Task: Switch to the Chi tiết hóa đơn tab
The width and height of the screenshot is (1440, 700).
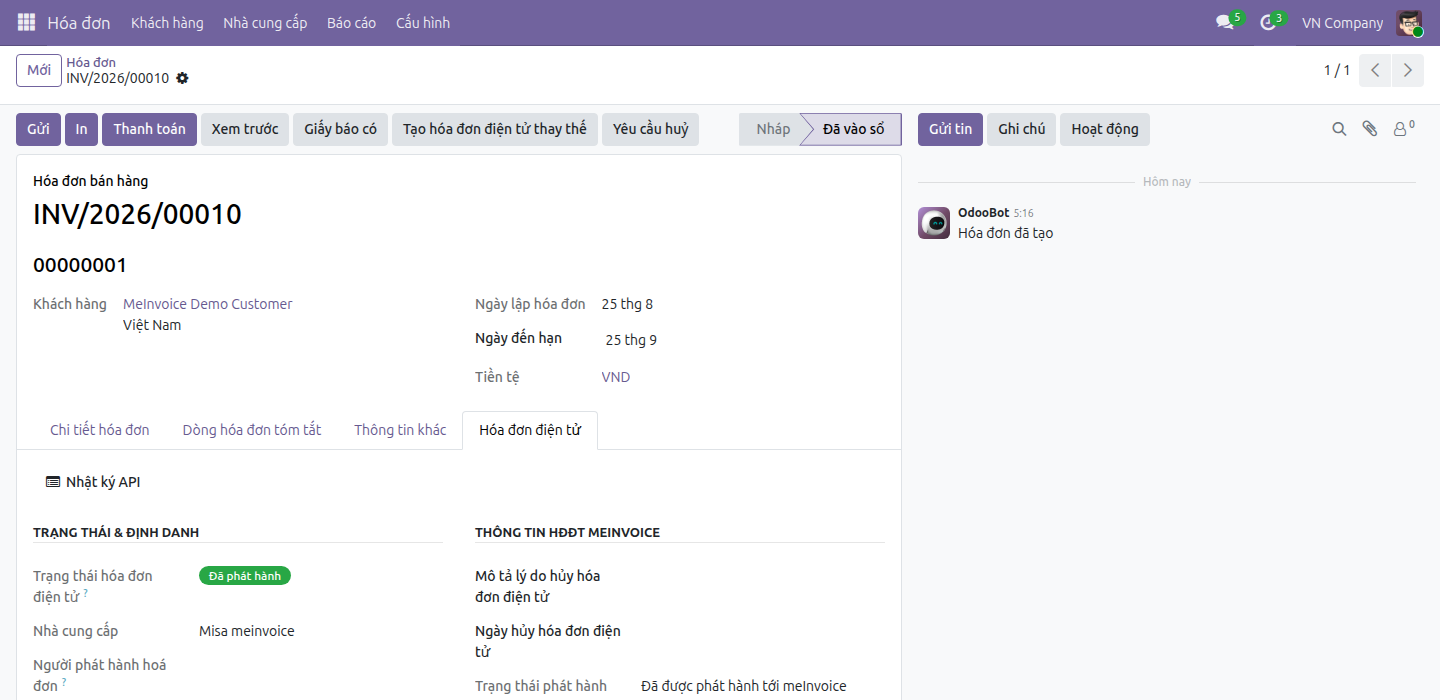Action: [100, 430]
